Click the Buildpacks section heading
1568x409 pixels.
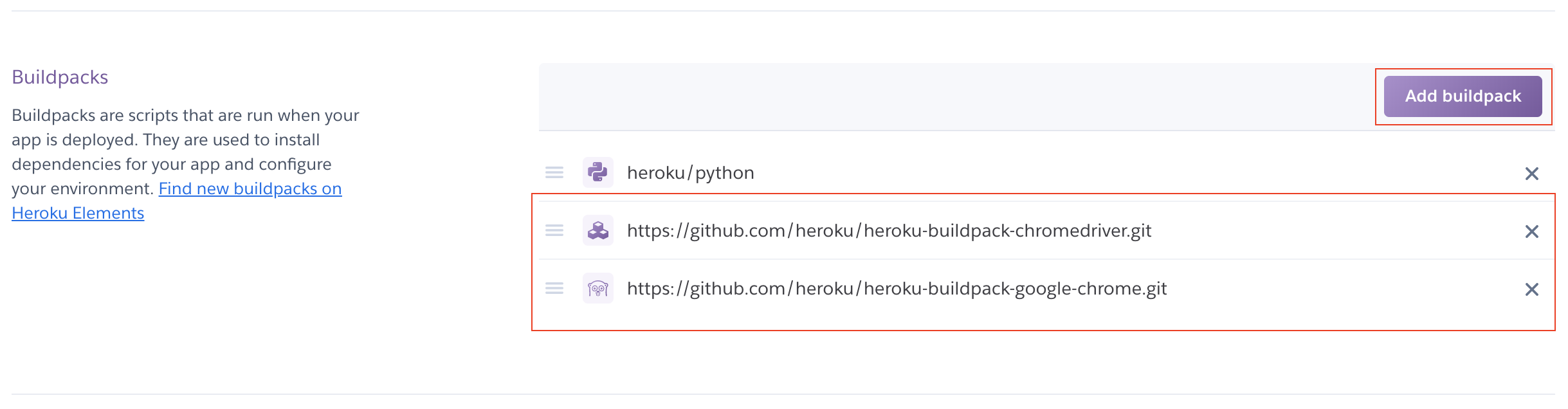click(x=60, y=77)
